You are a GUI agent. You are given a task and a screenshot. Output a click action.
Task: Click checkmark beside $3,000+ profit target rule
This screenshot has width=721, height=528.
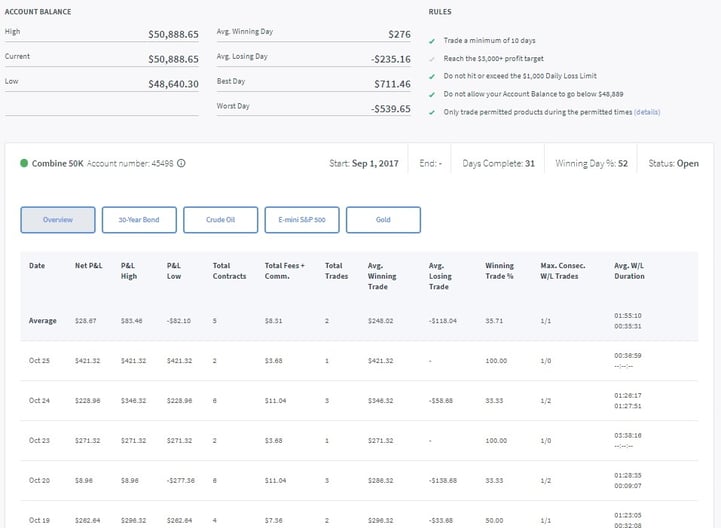point(431,59)
